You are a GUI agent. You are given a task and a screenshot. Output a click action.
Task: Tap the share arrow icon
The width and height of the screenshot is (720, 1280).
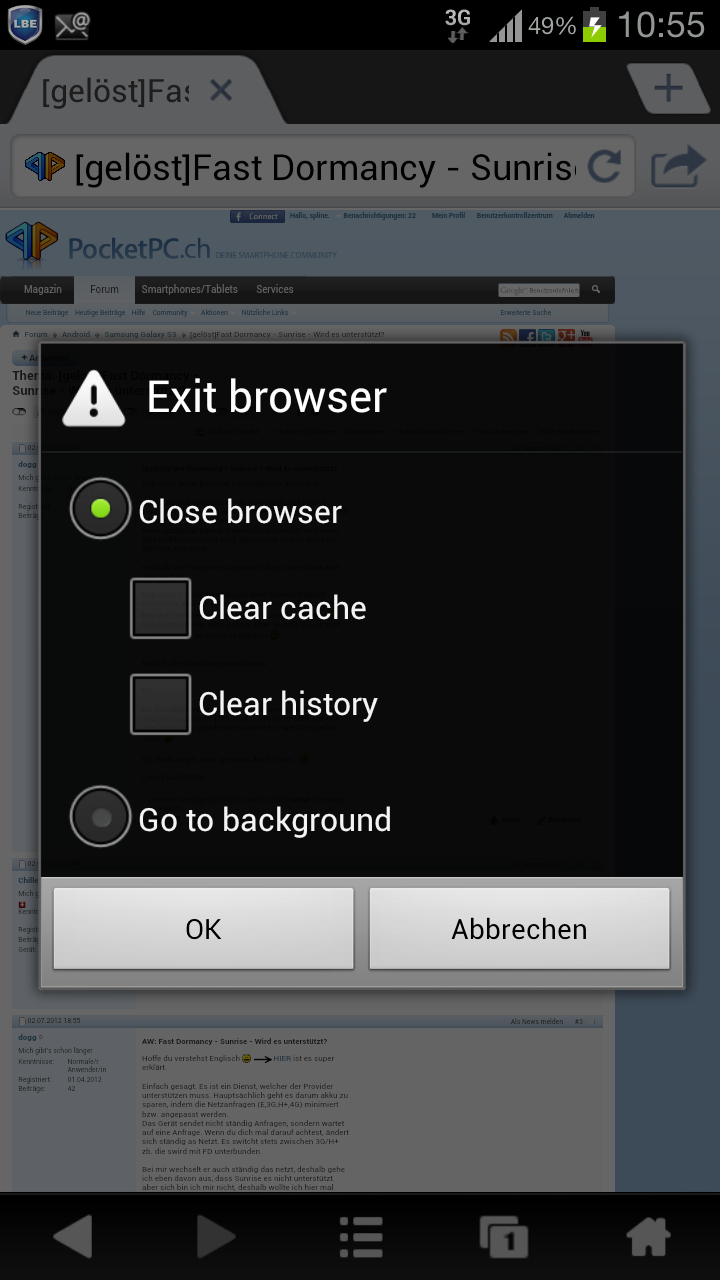tap(679, 166)
